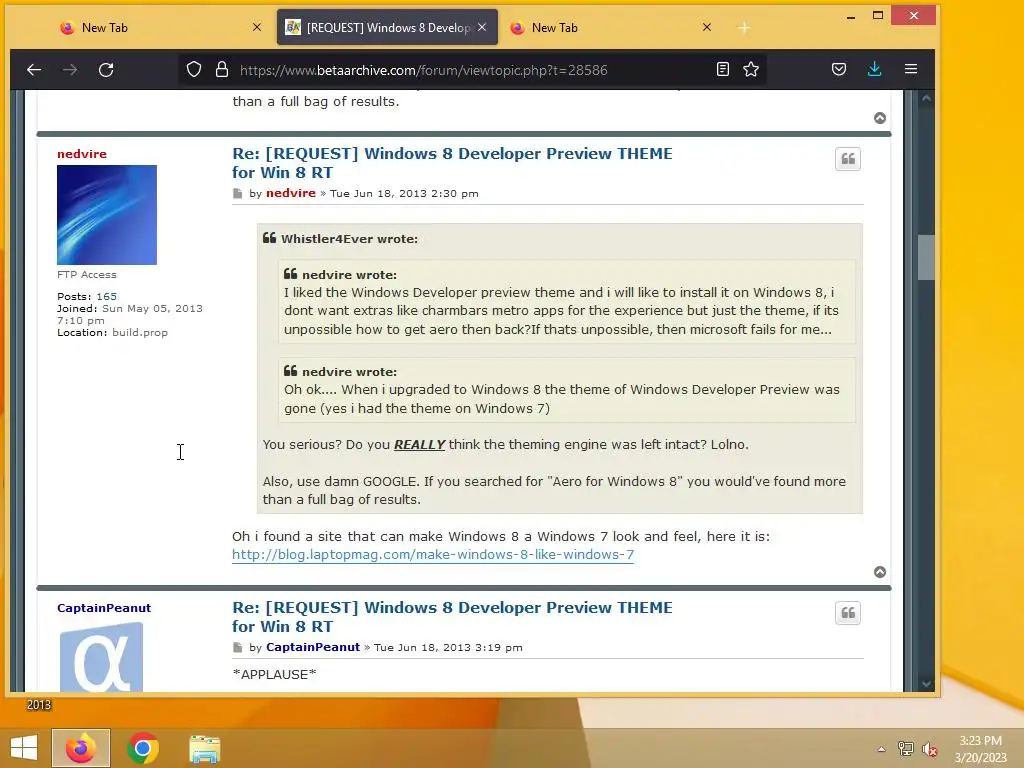Show hidden system tray icons

point(881,749)
